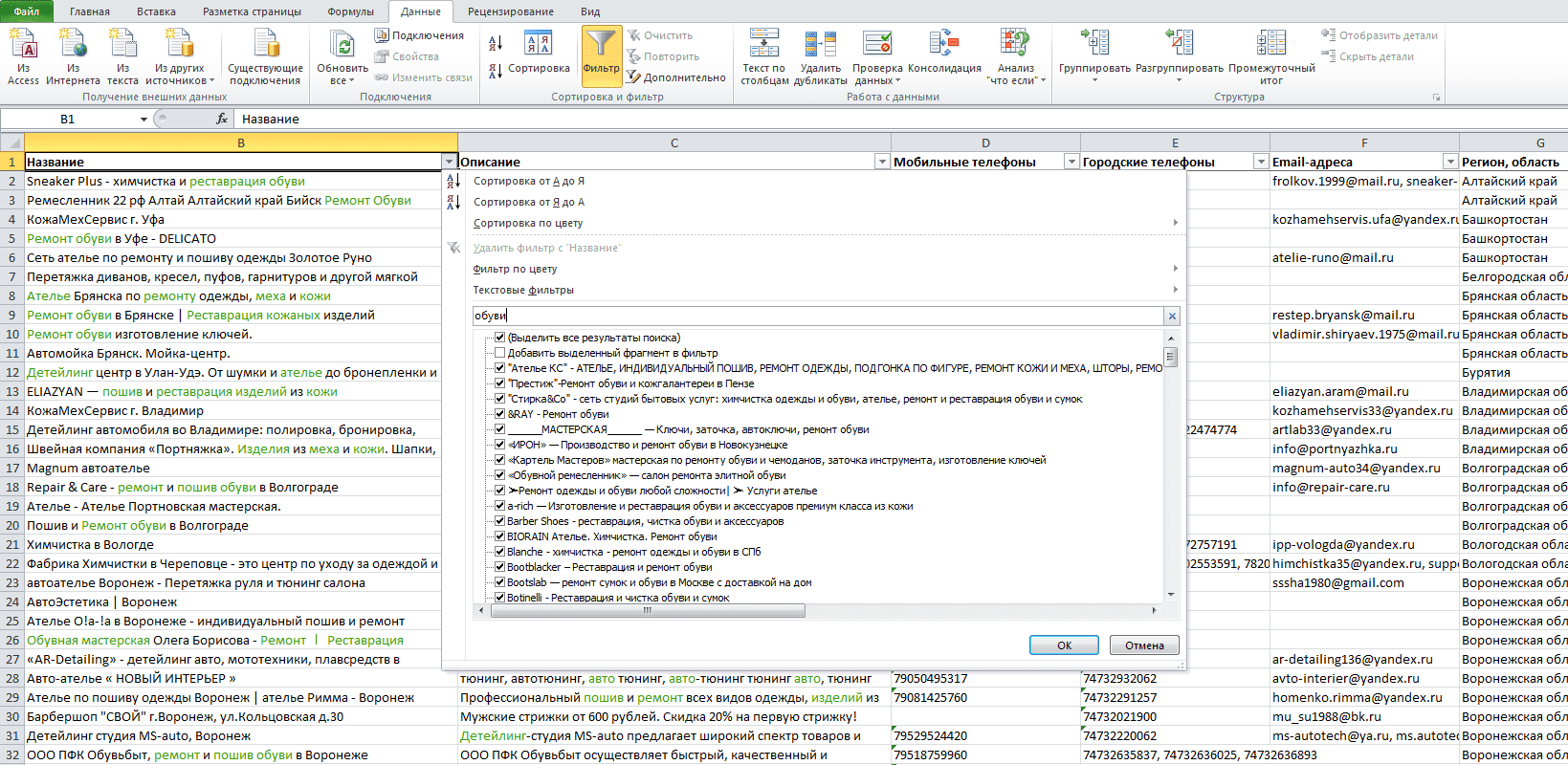Screen dimensions: 1568x765
Task: Switch to the Формулы ribbon tab
Action: [x=350, y=11]
